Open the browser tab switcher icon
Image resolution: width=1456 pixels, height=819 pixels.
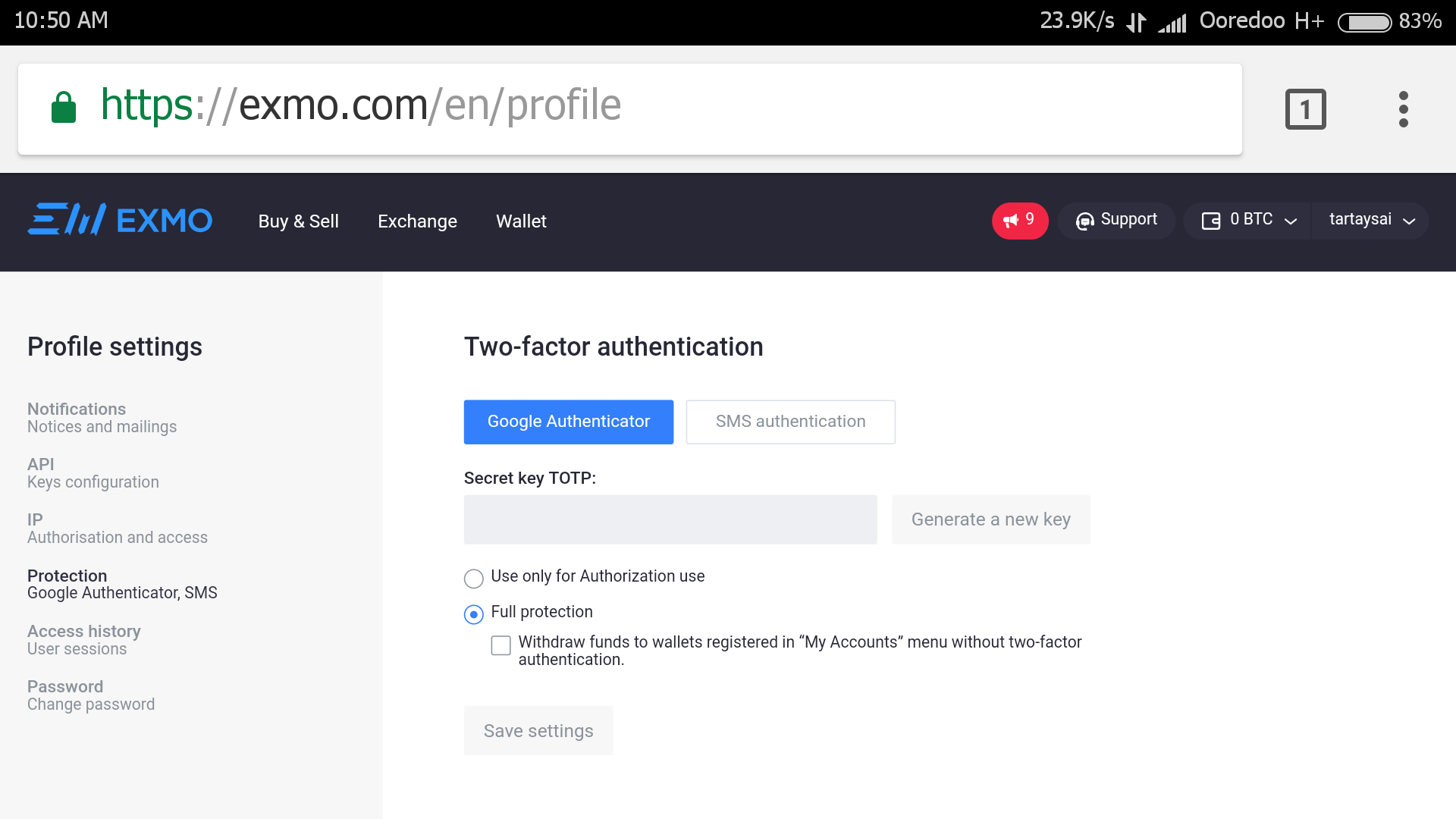[1305, 109]
